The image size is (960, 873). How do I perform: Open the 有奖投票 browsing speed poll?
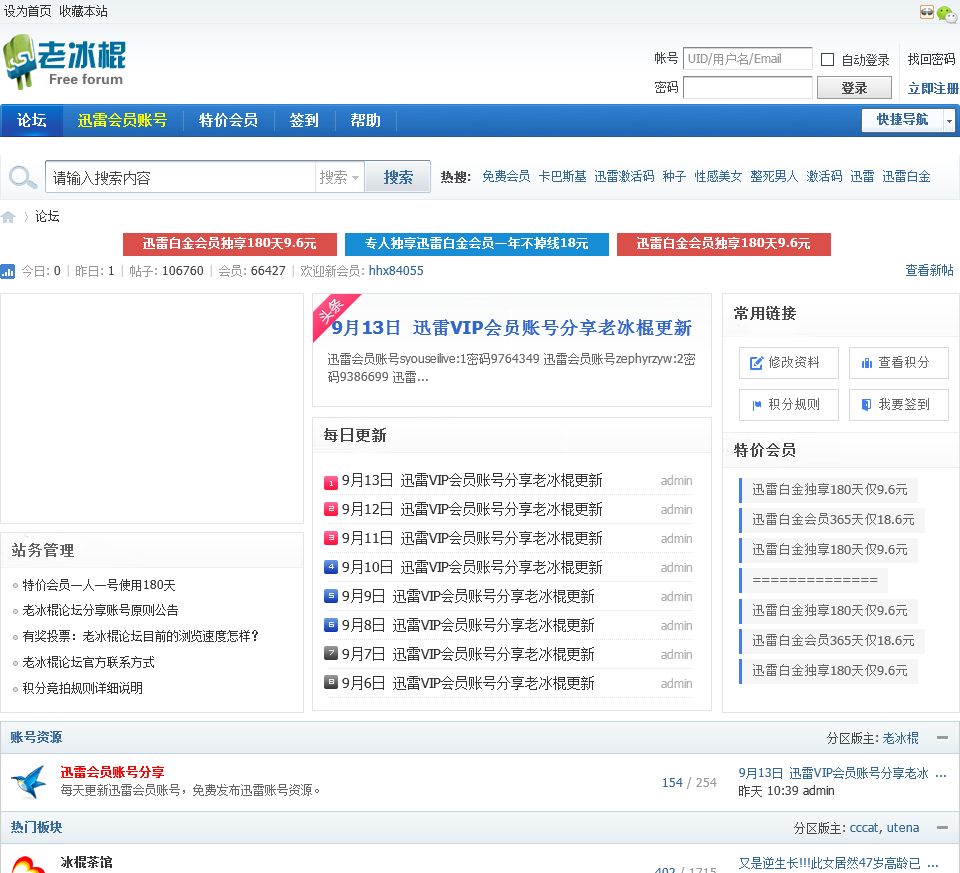(x=141, y=637)
